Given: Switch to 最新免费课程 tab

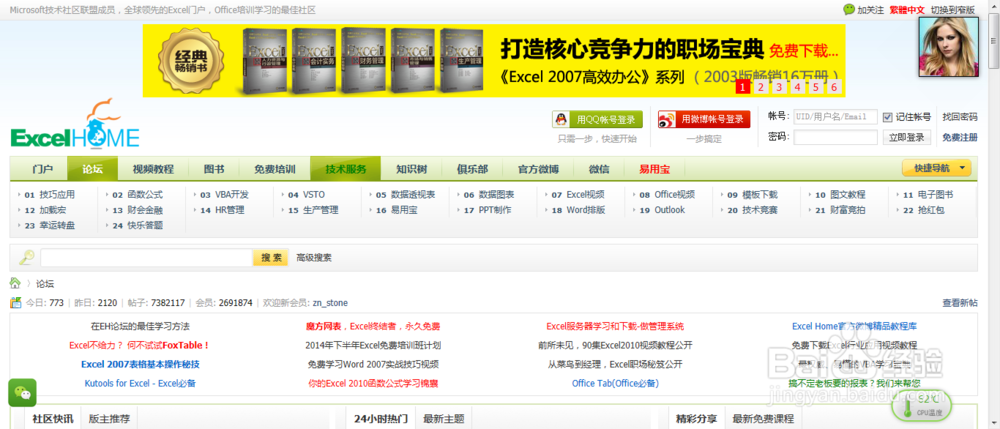Looking at the screenshot, I should click(x=763, y=419).
